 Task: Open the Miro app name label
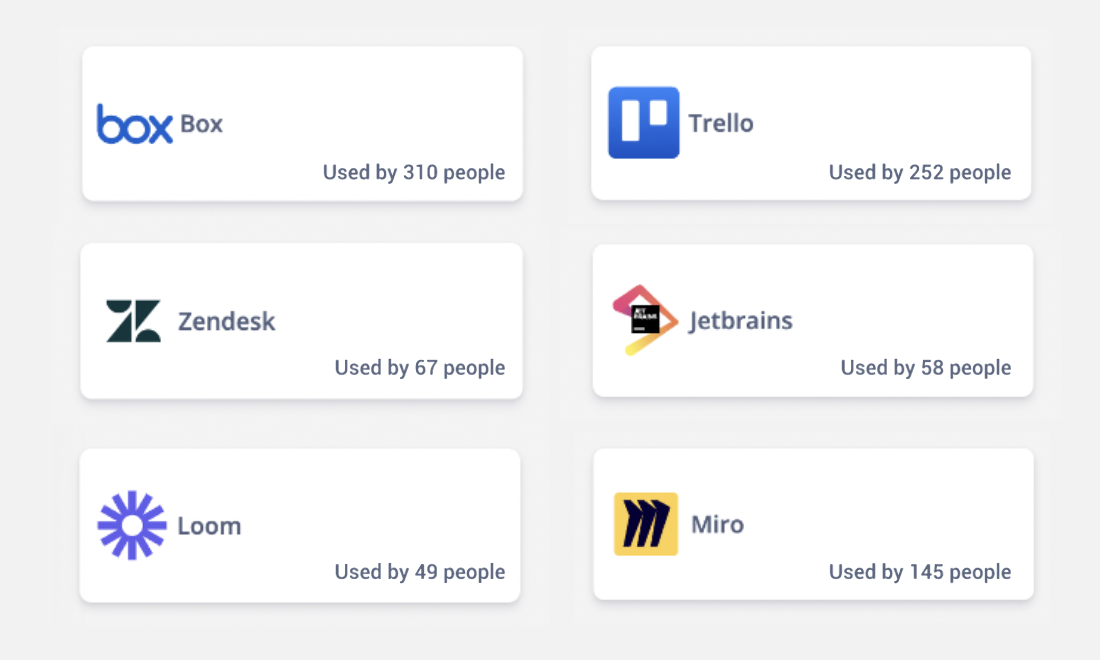point(718,525)
